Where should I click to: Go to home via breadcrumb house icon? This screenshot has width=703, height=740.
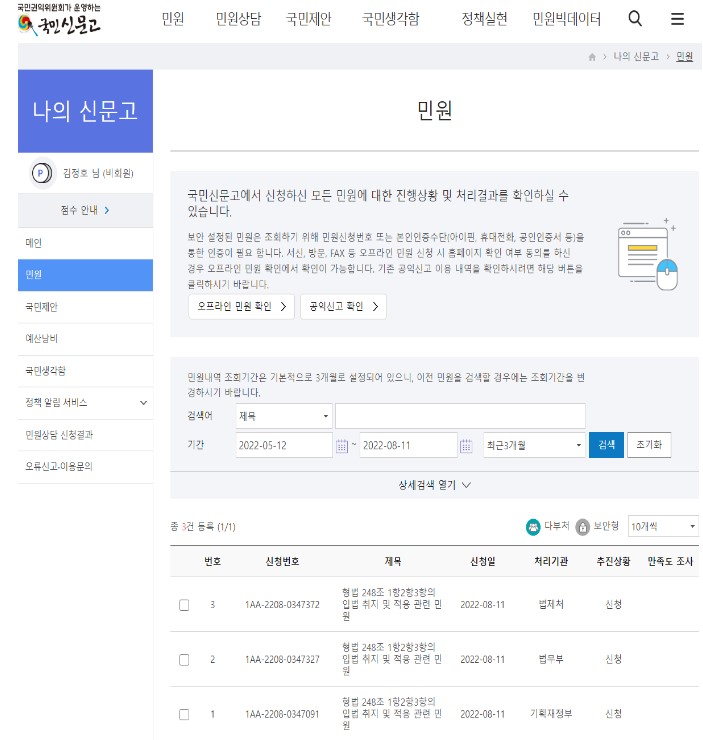(592, 57)
